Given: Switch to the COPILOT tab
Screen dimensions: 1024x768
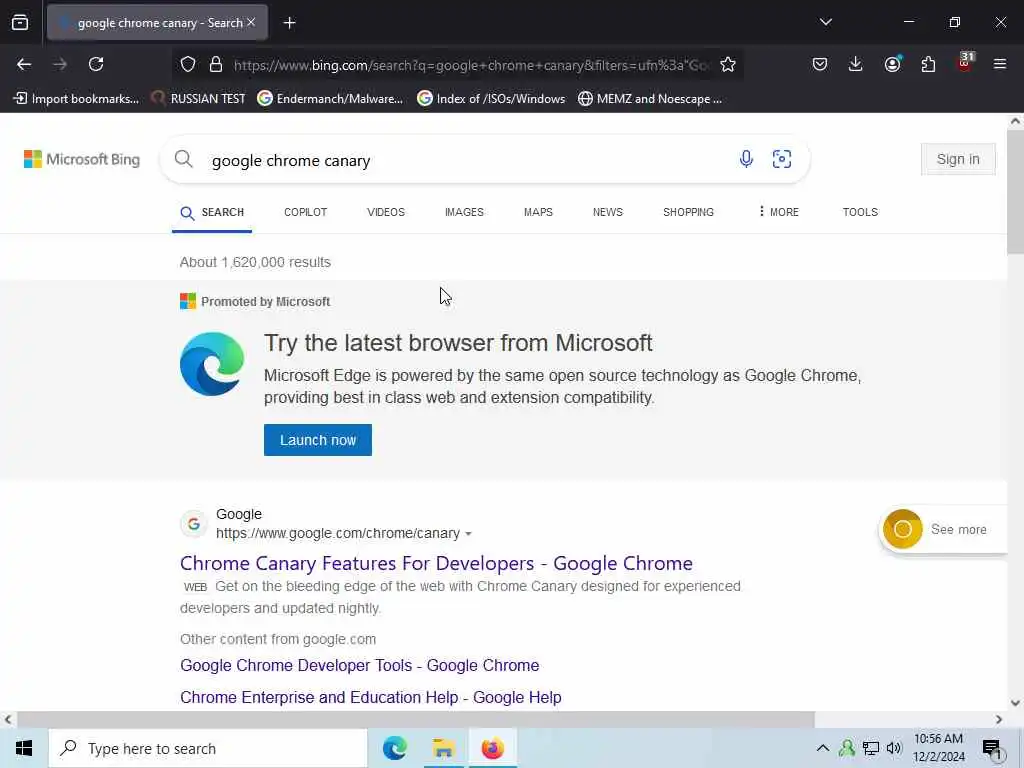Looking at the screenshot, I should 306,212.
